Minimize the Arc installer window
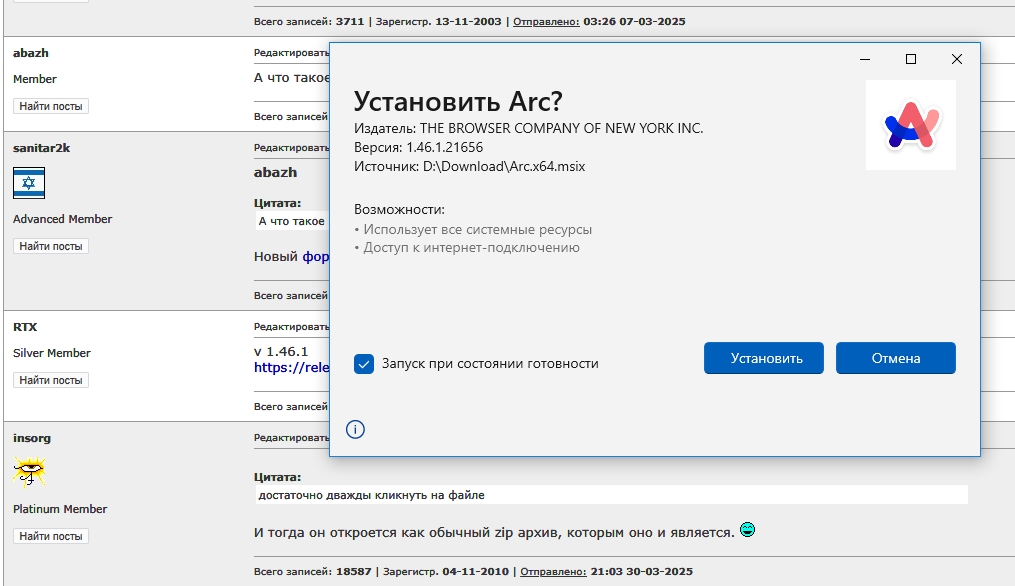The image size is (1015, 586). (x=865, y=59)
